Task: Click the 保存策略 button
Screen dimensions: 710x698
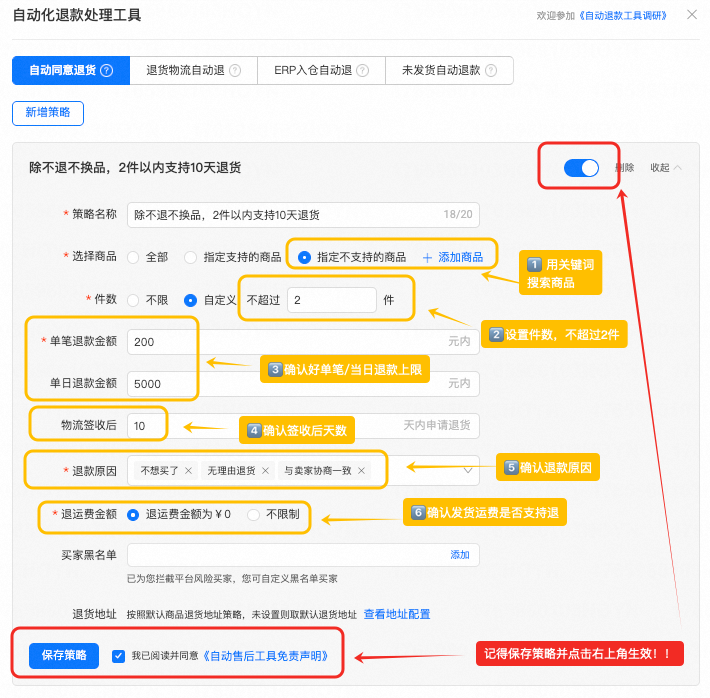Action: pyautogui.click(x=64, y=656)
